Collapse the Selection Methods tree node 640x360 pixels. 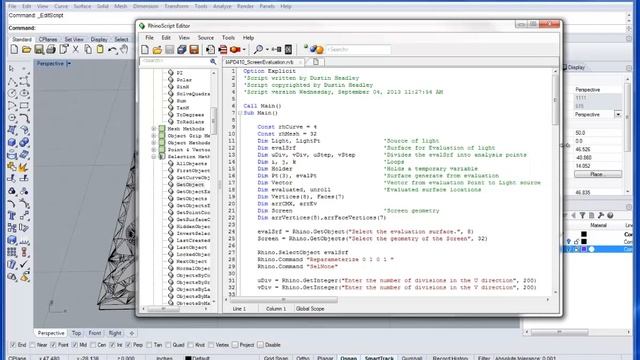[x=154, y=156]
